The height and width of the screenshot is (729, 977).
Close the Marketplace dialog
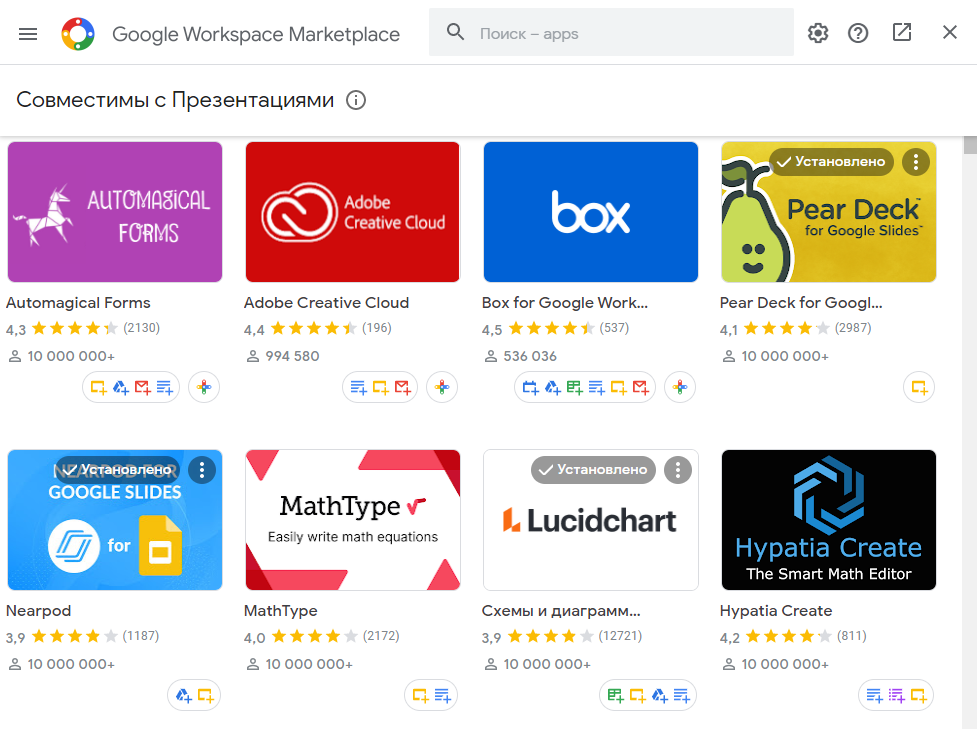pyautogui.click(x=949, y=32)
